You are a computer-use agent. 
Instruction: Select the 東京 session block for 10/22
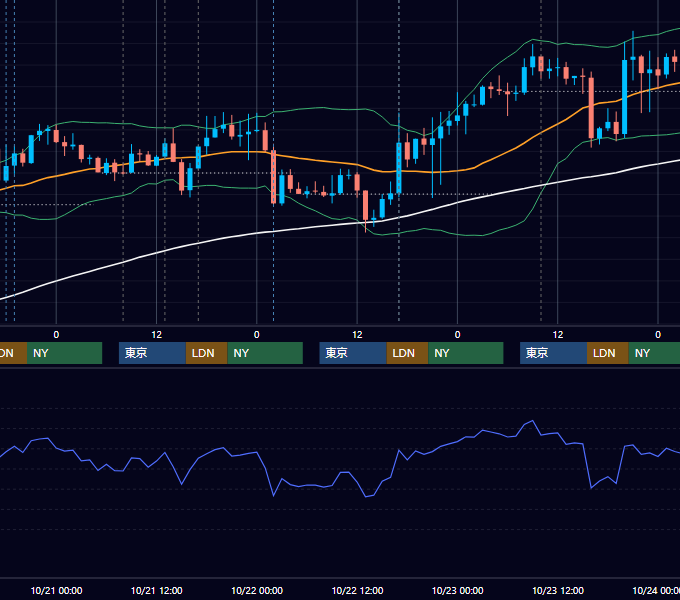pyautogui.click(x=353, y=353)
